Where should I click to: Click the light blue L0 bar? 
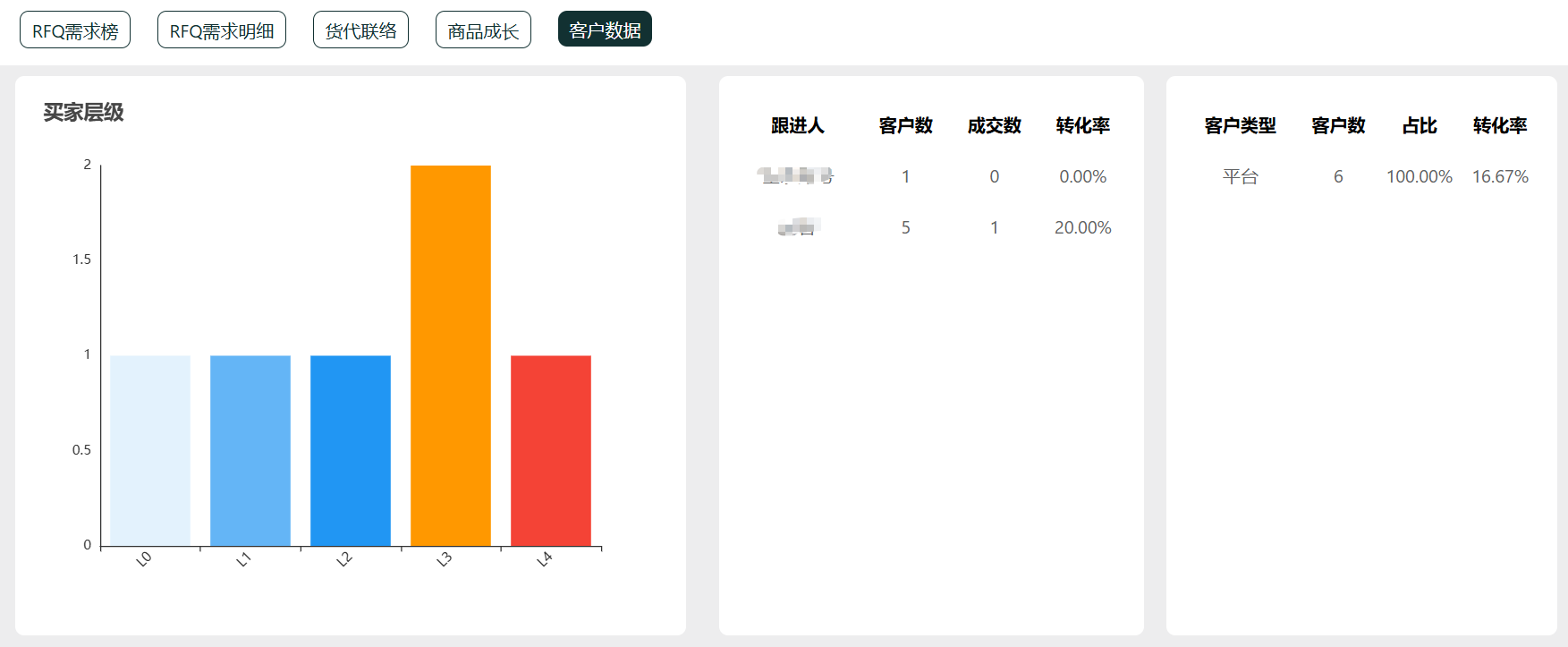[x=150, y=450]
